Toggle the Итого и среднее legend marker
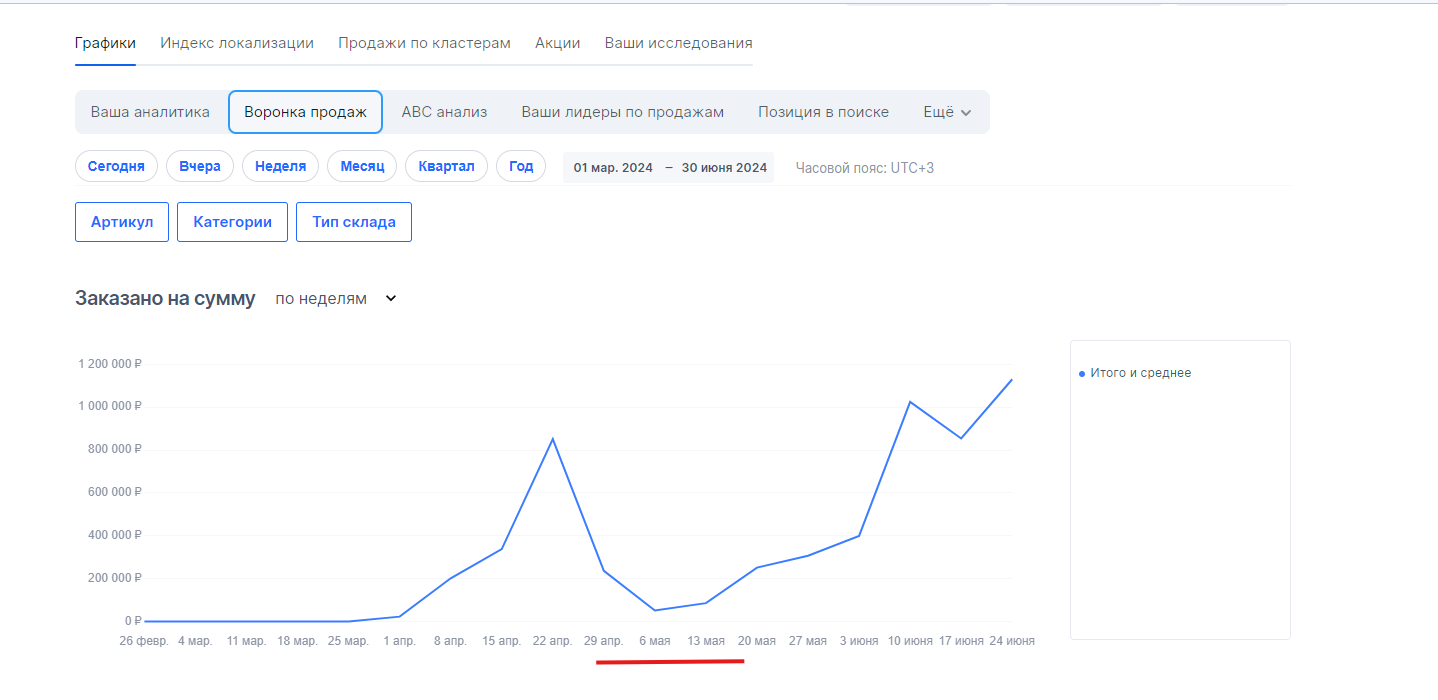 (x=1082, y=374)
